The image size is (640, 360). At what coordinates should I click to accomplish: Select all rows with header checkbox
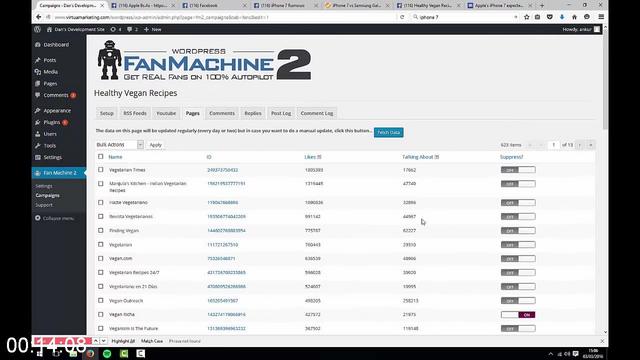[101, 157]
